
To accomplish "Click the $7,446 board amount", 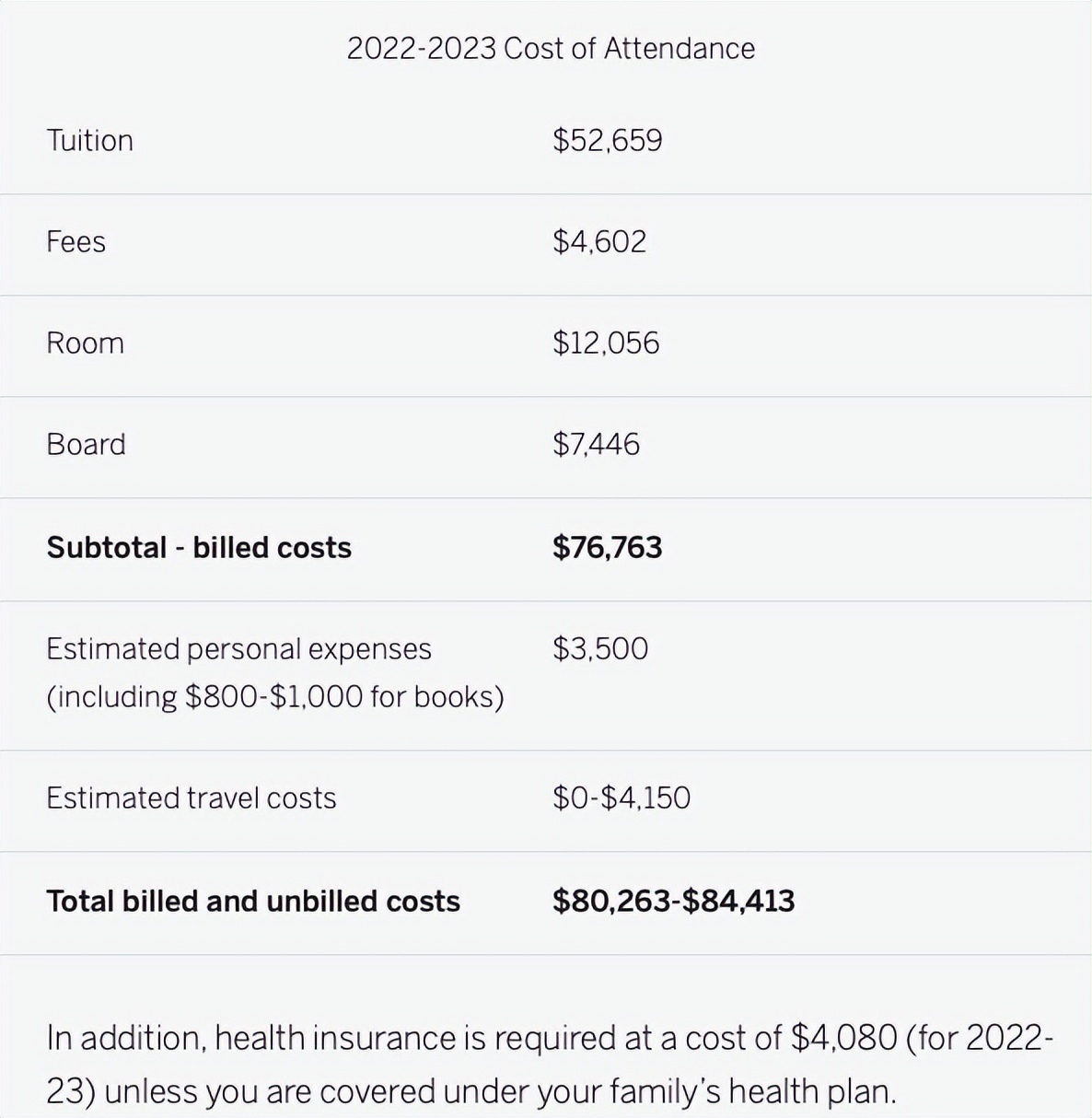I will (x=596, y=445).
